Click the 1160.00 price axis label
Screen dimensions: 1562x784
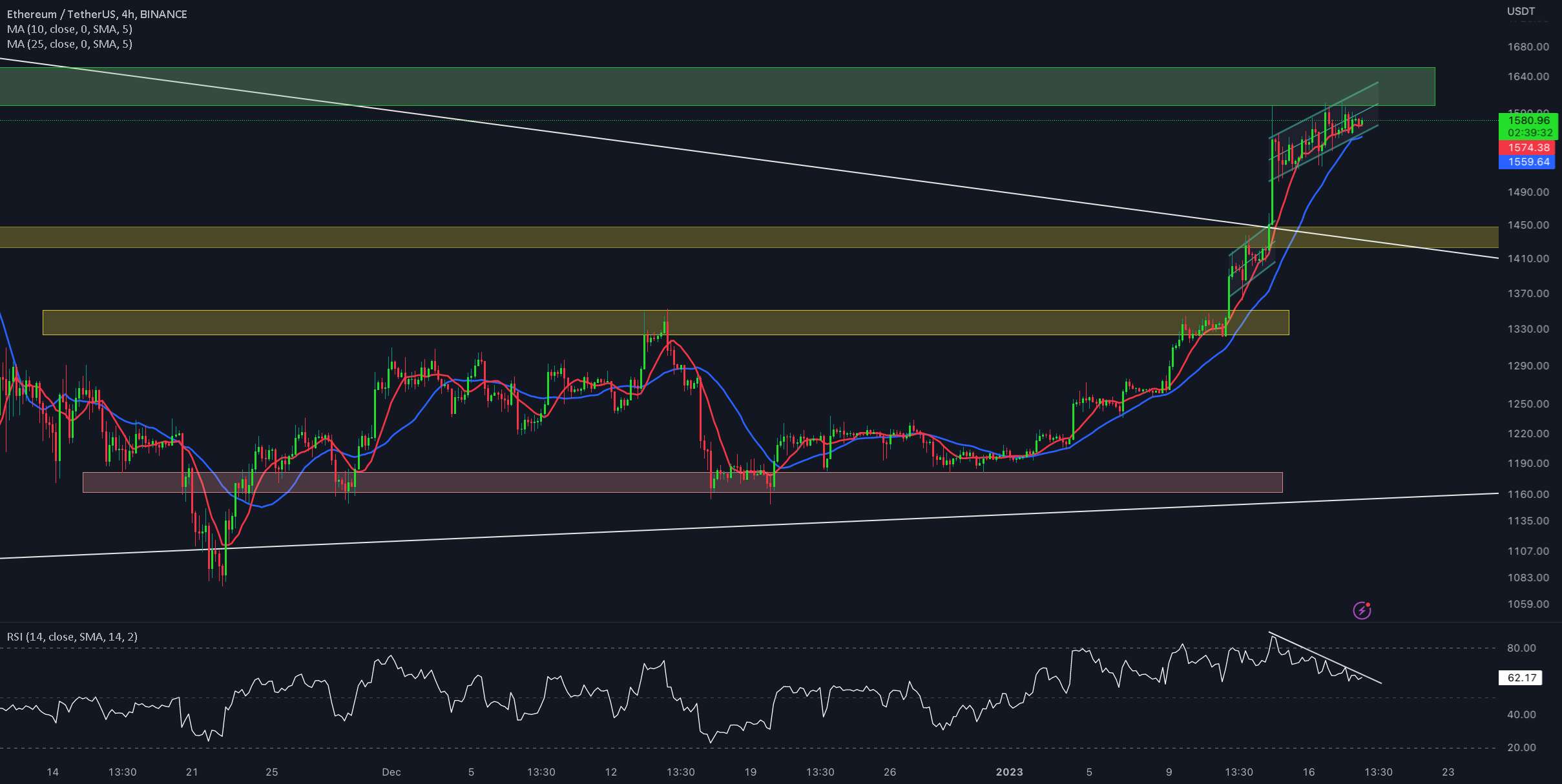click(x=1528, y=494)
